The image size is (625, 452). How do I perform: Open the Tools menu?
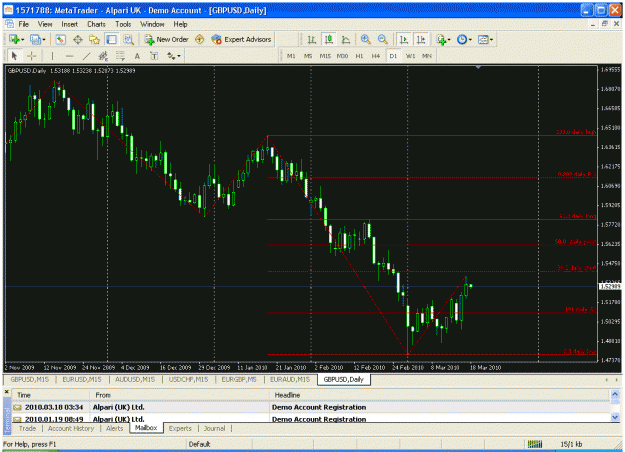123,24
